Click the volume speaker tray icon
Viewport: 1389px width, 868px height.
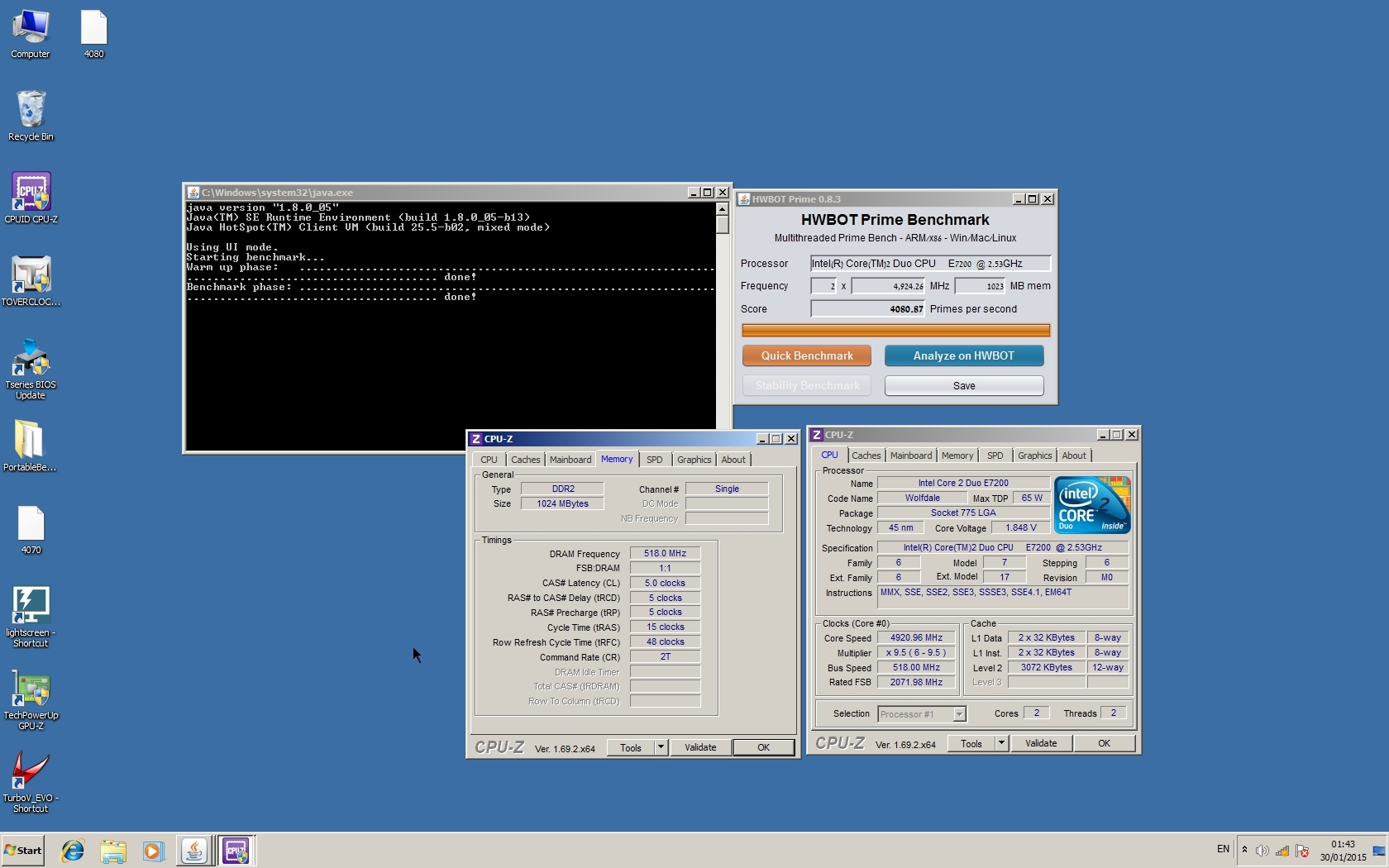(x=1262, y=850)
